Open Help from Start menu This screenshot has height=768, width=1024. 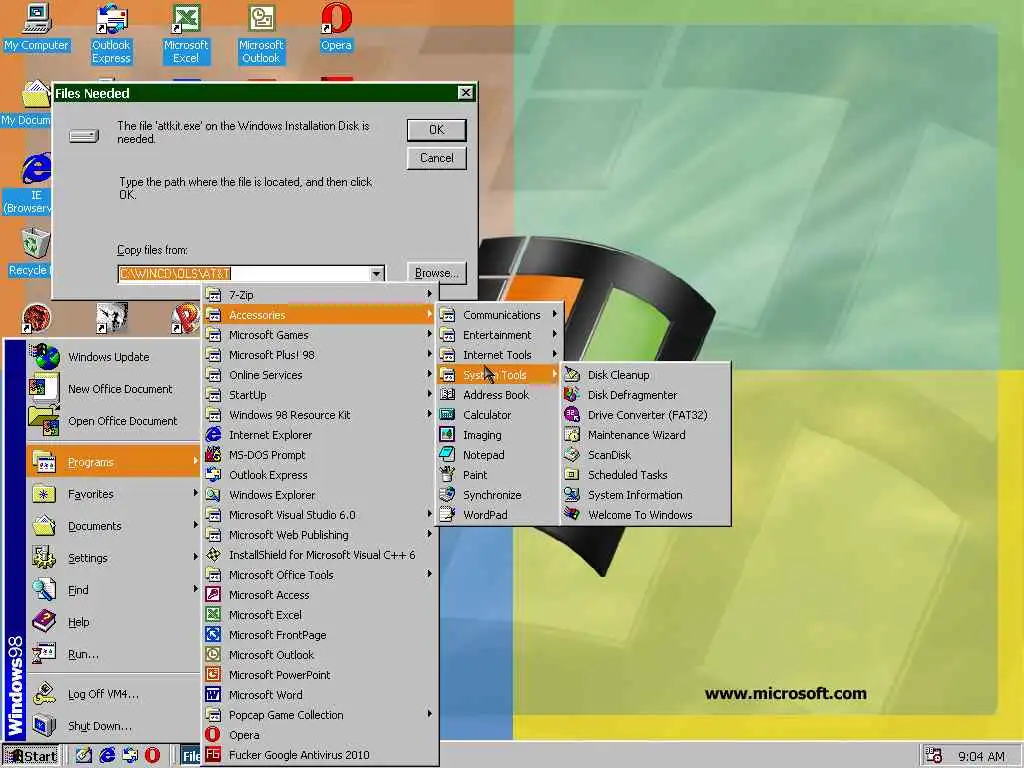(x=114, y=622)
